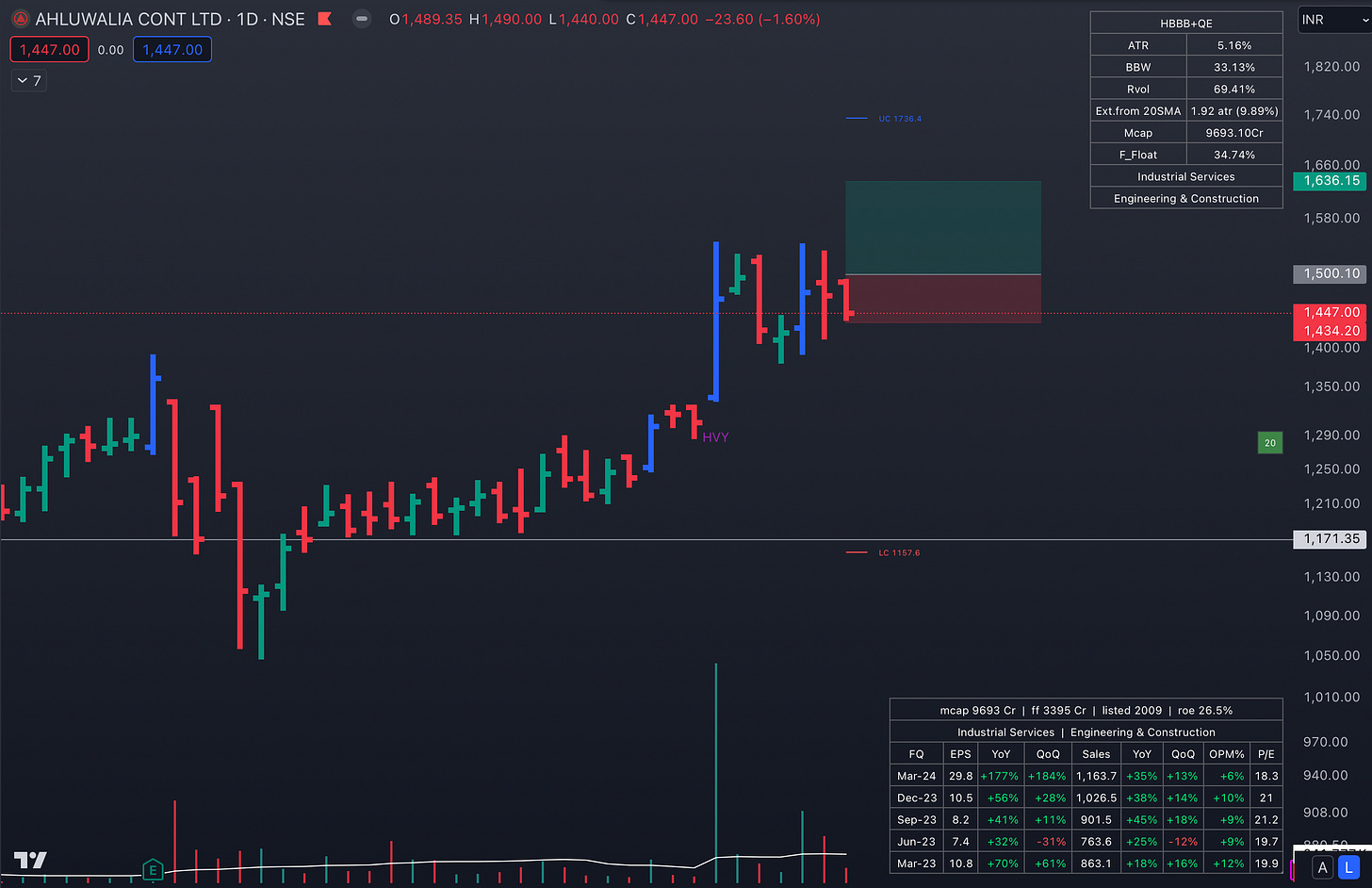Open the earnings E marker on the time axis
The image size is (1372, 888).
click(x=152, y=870)
